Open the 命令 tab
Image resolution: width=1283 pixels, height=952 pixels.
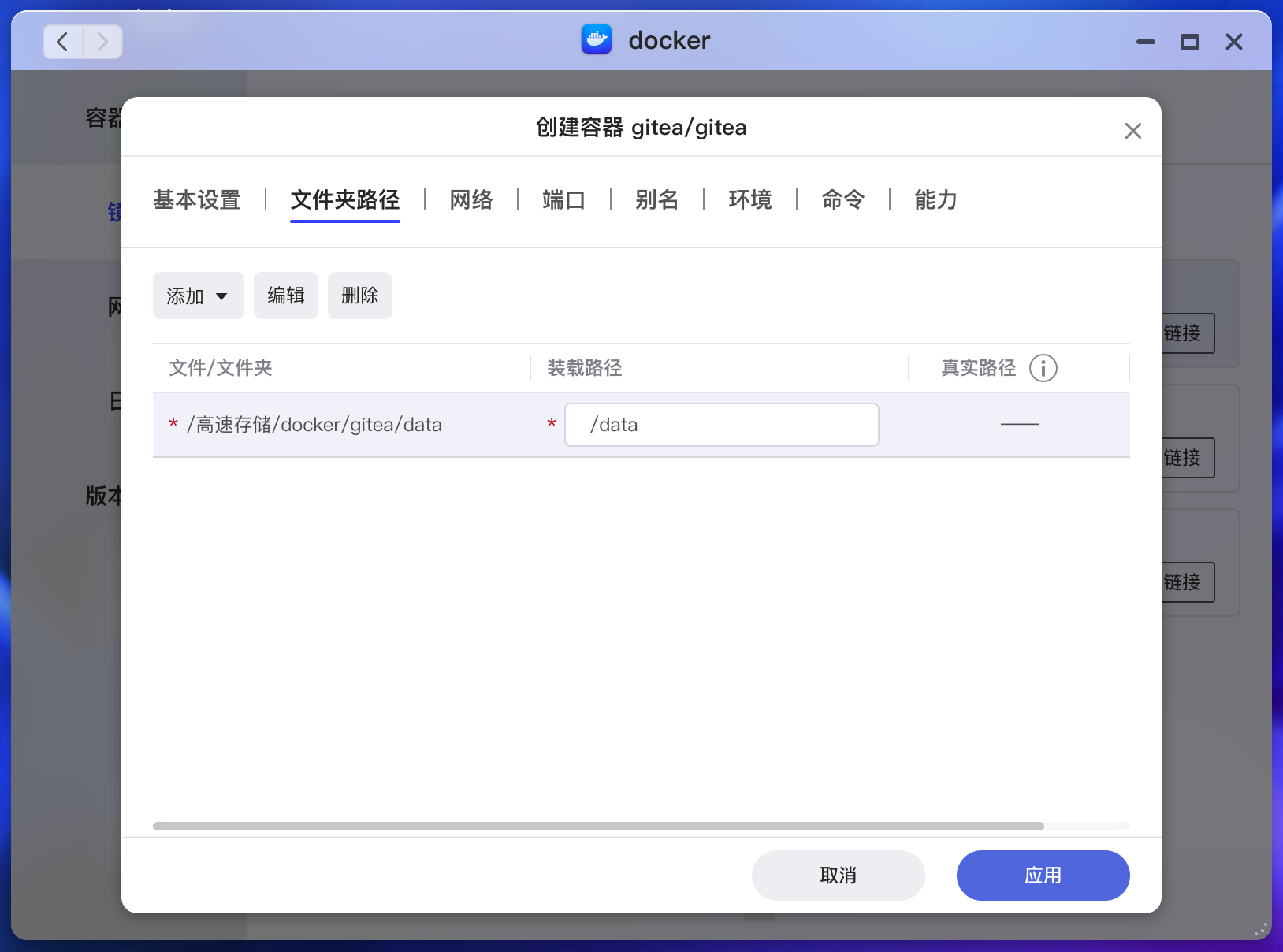point(843,200)
